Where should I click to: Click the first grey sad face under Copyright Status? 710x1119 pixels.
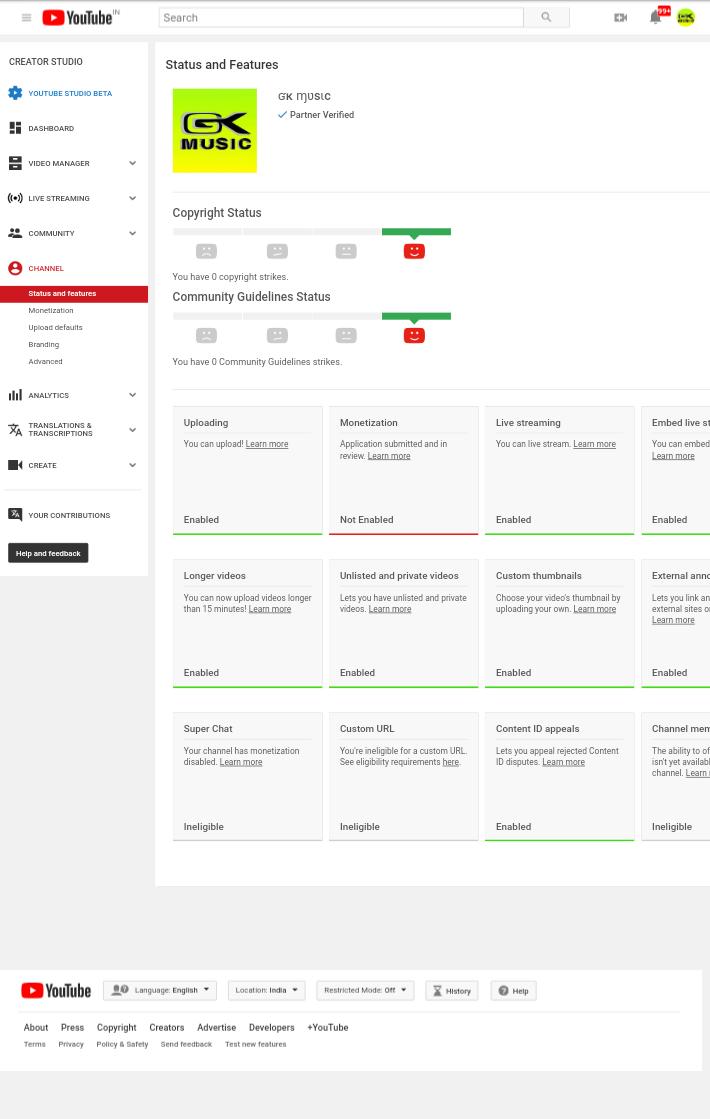coord(206,251)
